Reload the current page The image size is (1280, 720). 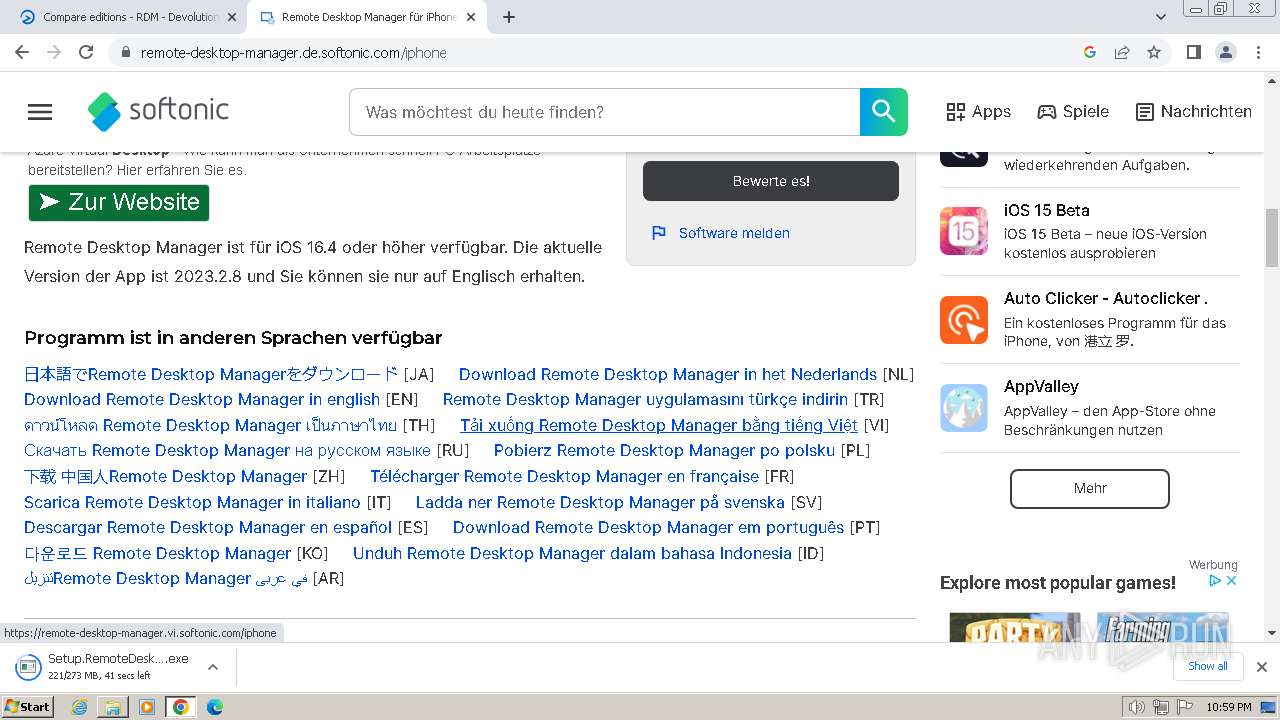[x=86, y=52]
